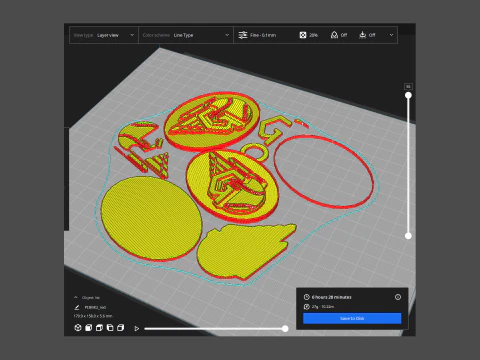Click the build plate adhesion Off icon
The image size is (480, 360).
362,35
